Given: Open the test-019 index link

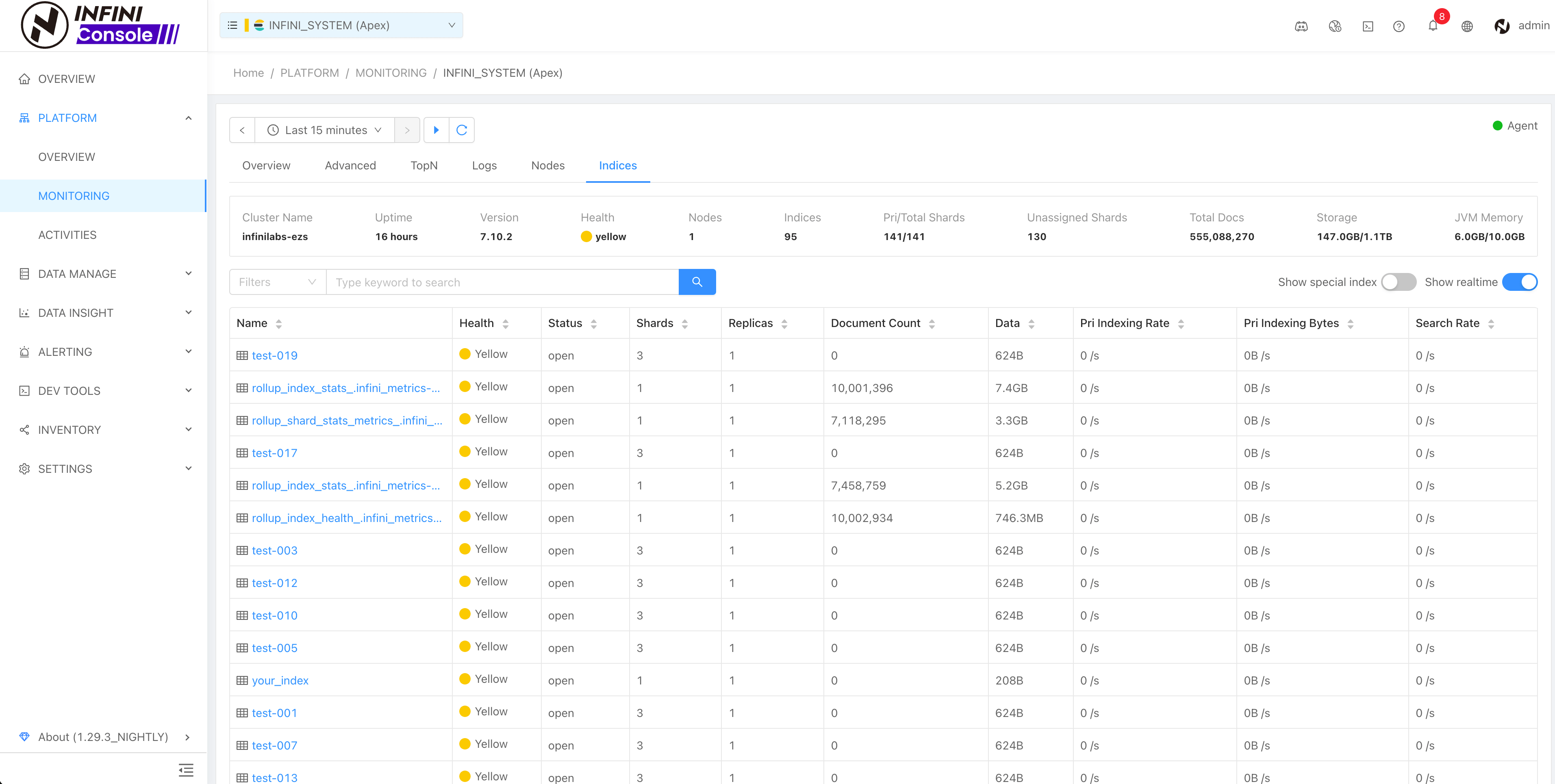Looking at the screenshot, I should pos(274,355).
